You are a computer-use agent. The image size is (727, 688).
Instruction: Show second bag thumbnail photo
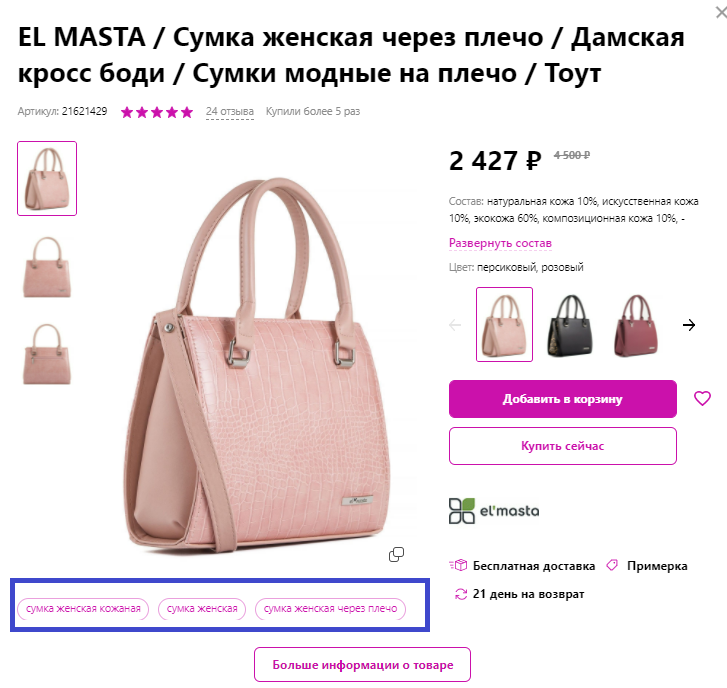click(x=47, y=267)
